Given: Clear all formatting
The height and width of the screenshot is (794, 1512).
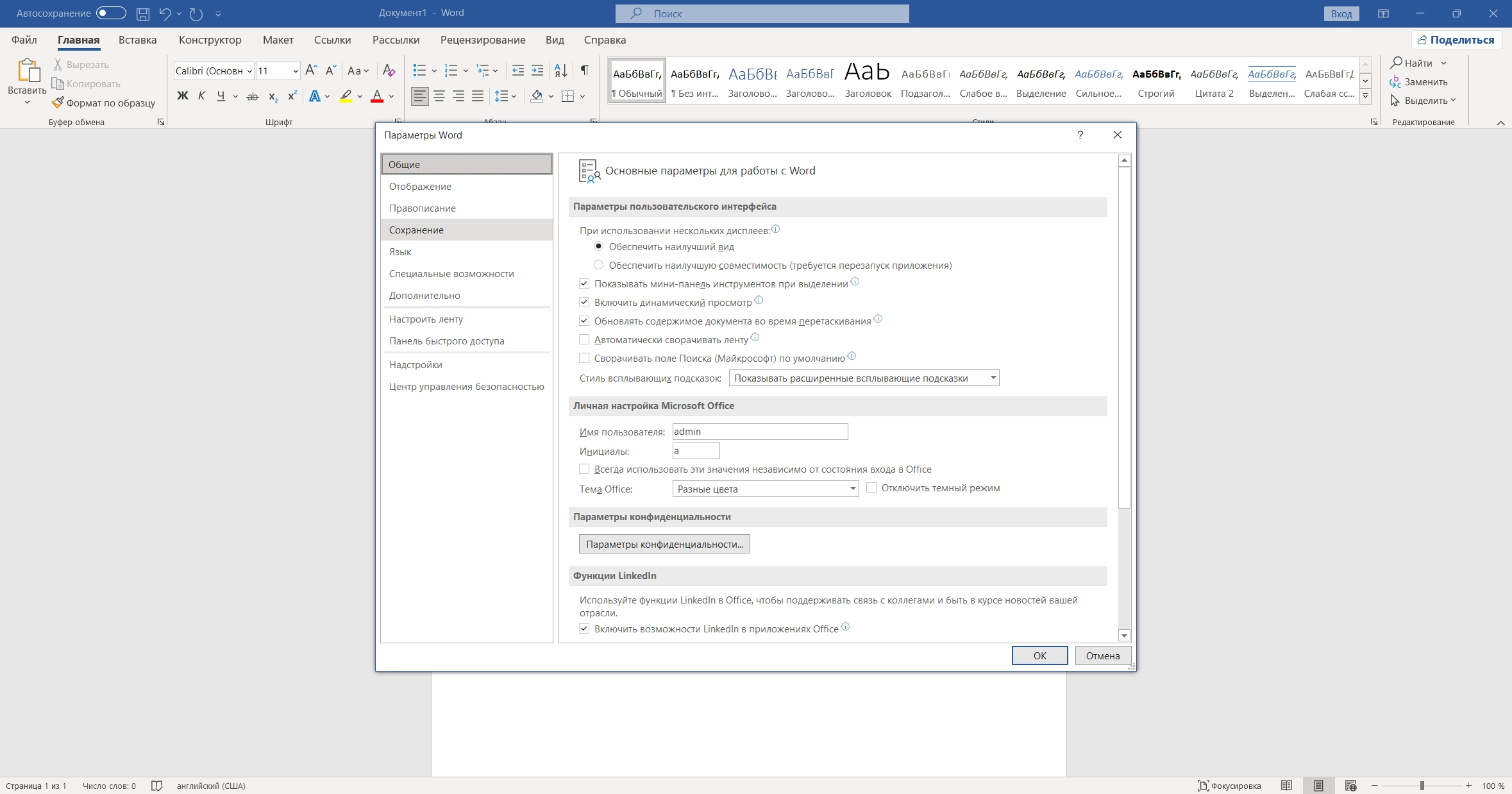Looking at the screenshot, I should tap(389, 71).
